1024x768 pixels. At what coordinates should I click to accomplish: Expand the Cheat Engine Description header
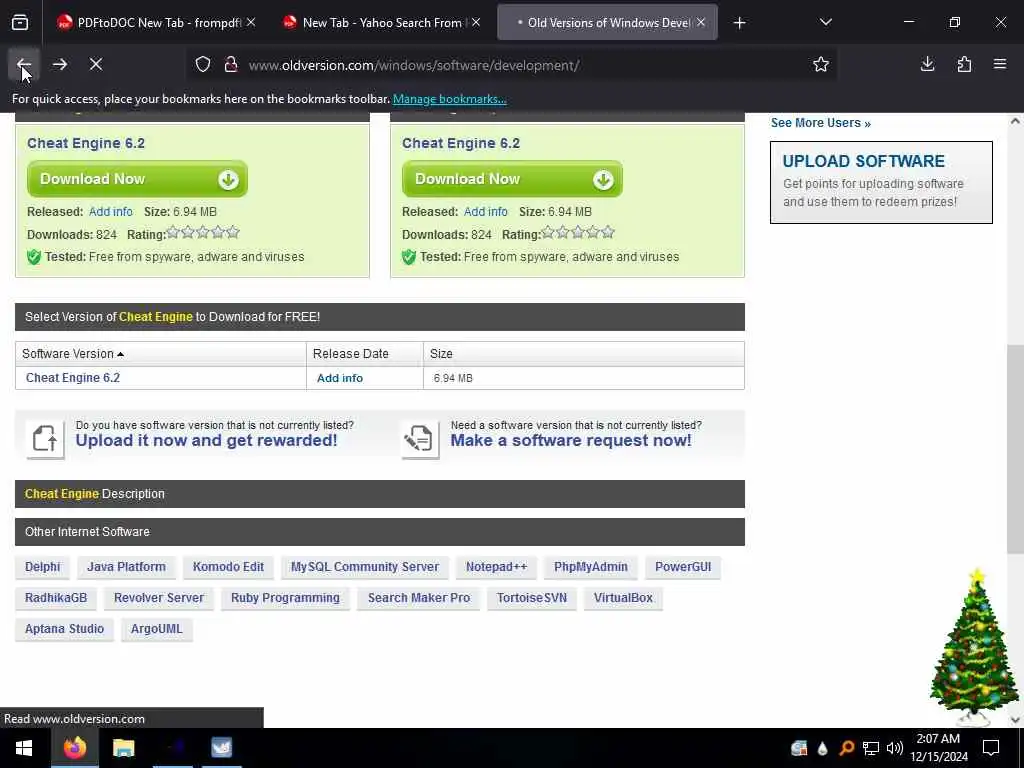[x=379, y=494]
